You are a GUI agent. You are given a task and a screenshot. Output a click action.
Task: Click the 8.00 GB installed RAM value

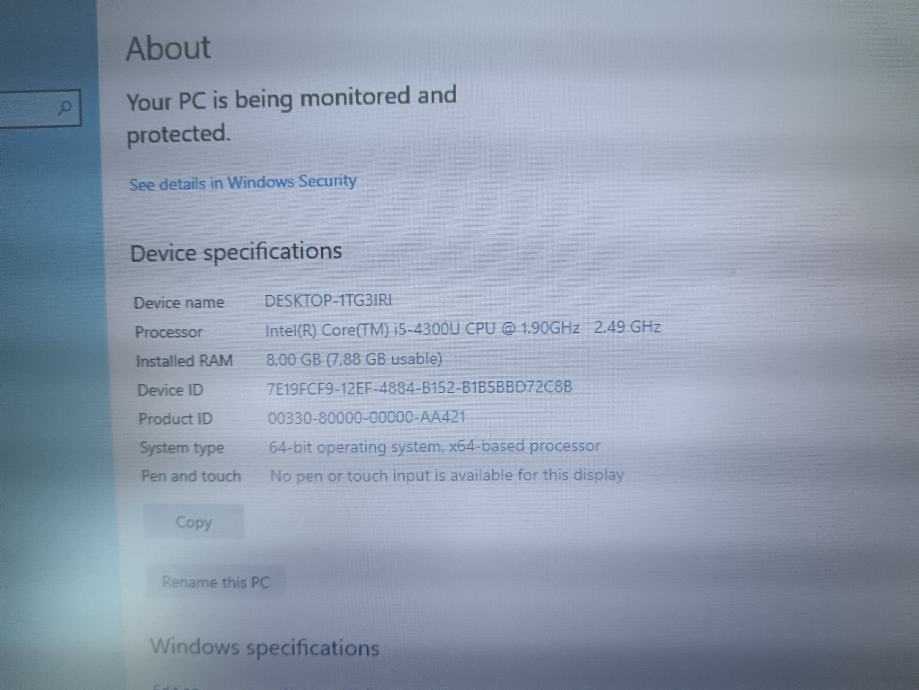coord(354,359)
